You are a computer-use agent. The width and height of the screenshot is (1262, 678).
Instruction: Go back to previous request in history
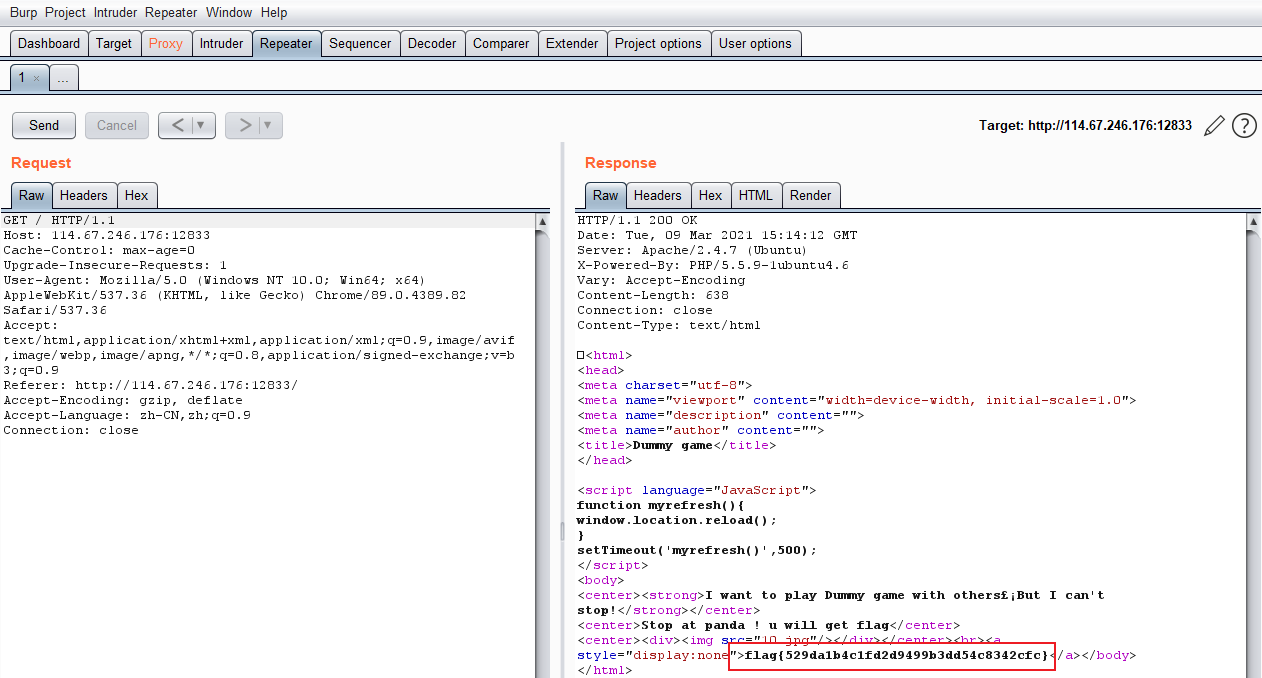coord(177,125)
